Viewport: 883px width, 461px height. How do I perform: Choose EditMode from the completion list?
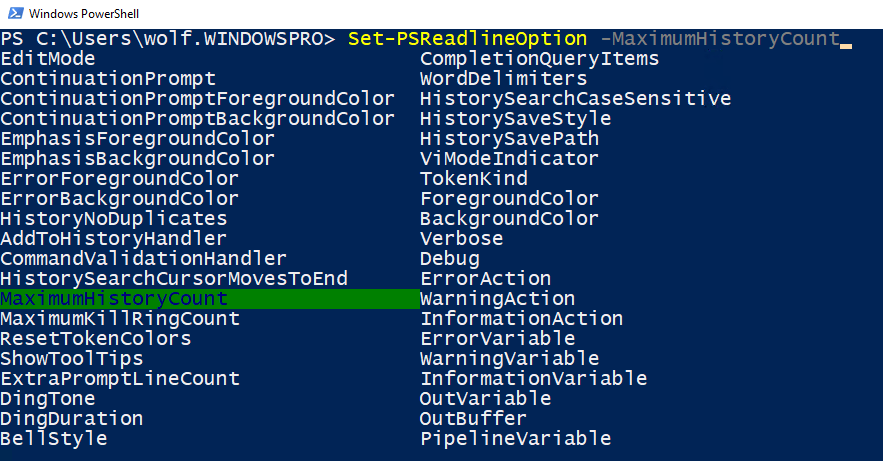(48, 59)
